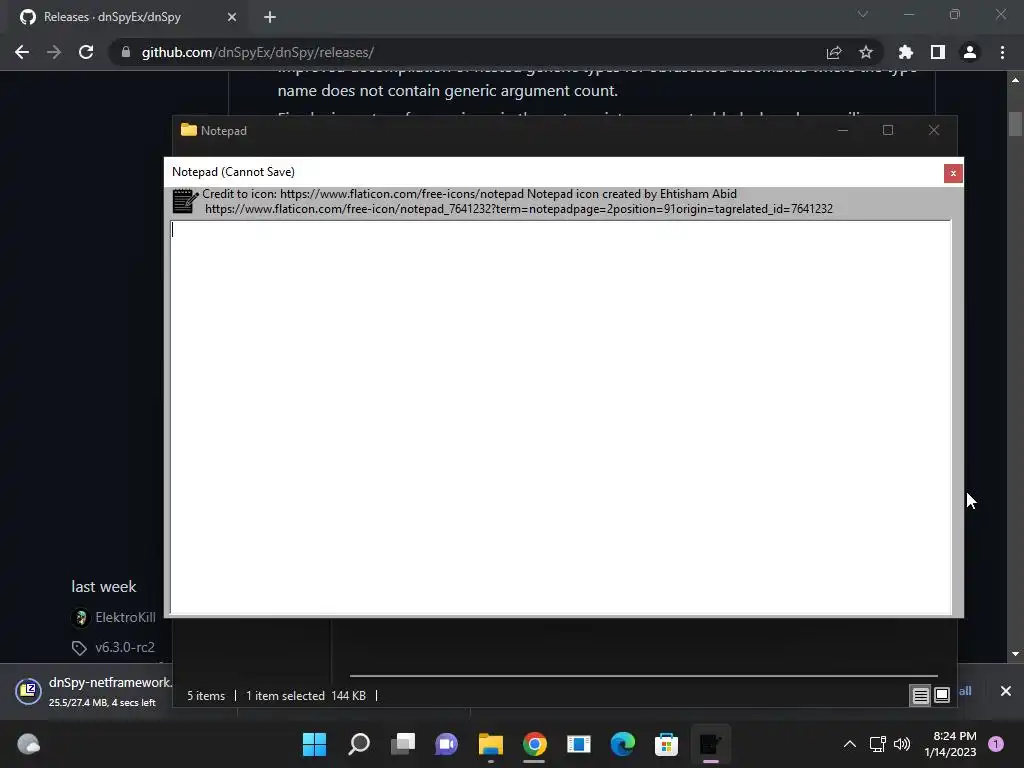Click '1 item selected 144 KB' status text
The height and width of the screenshot is (768, 1024).
[306, 696]
